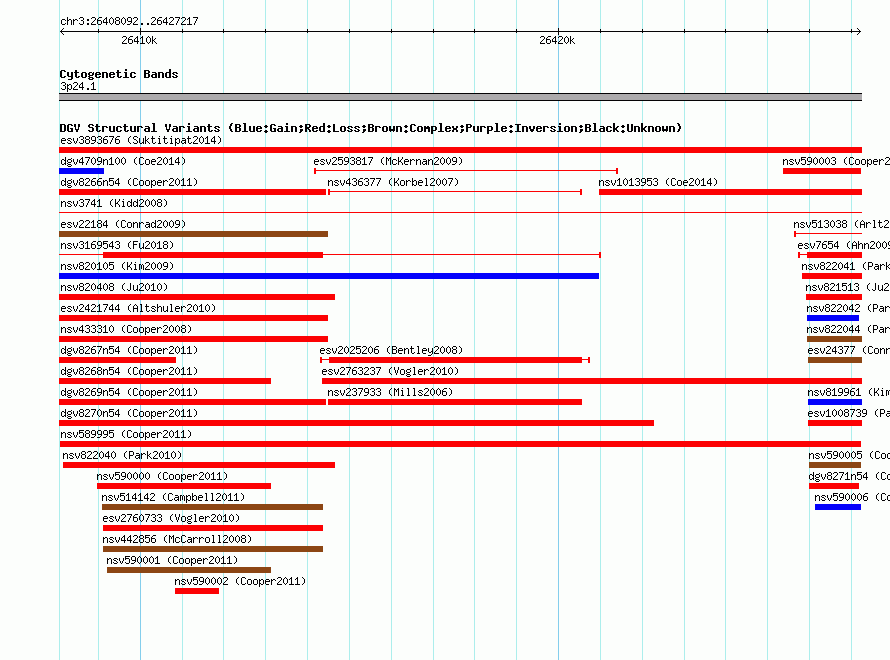Click the 26410k ruler position label
This screenshot has height=660, width=890.
click(x=139, y=40)
